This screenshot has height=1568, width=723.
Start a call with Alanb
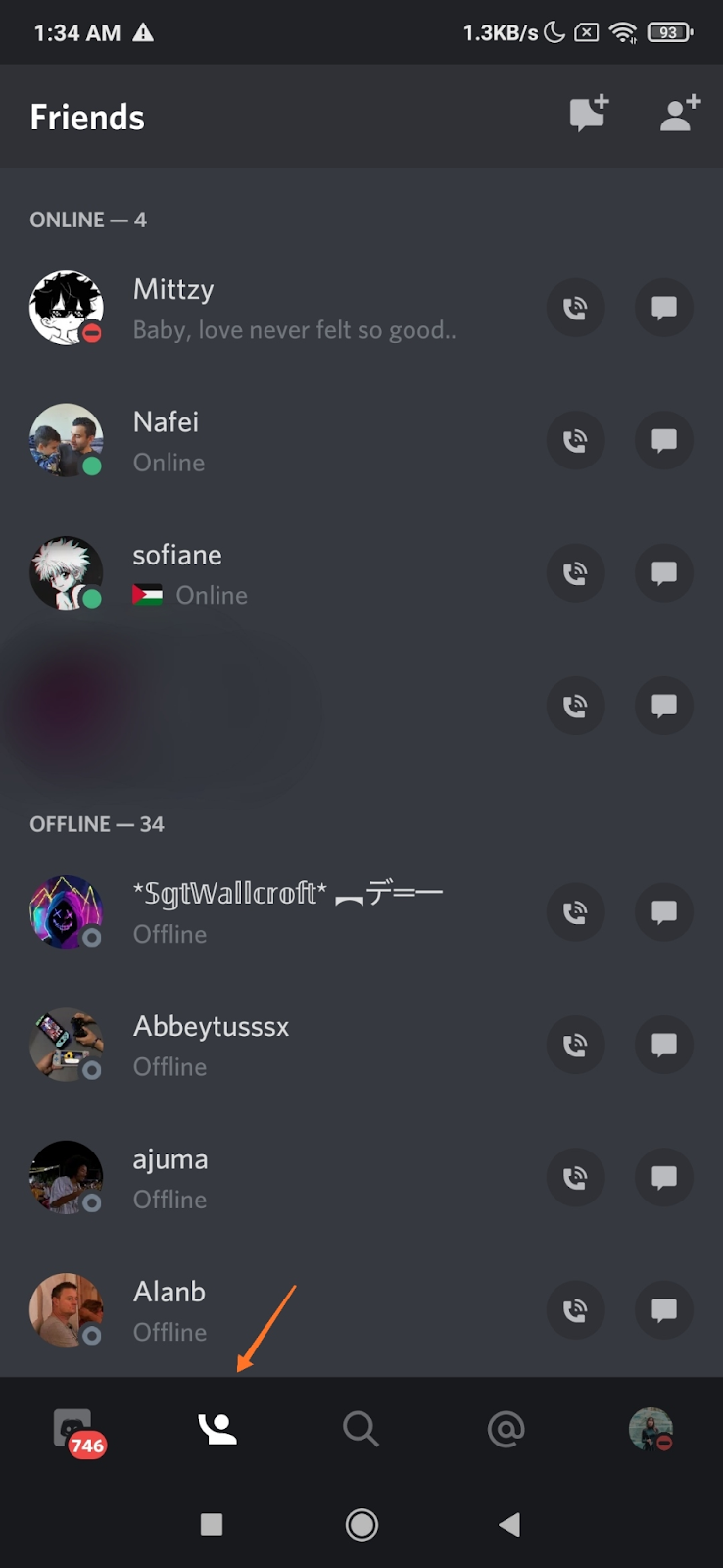pyautogui.click(x=575, y=1309)
